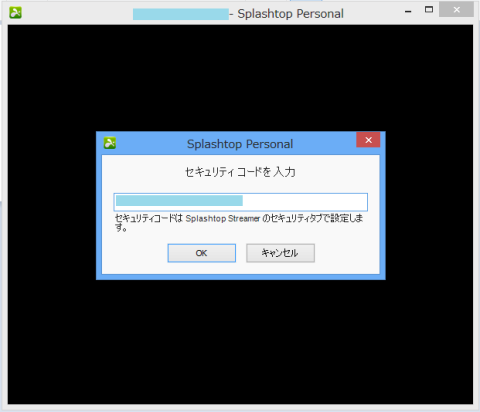Click the highlighted entry inside the code field

179,201
